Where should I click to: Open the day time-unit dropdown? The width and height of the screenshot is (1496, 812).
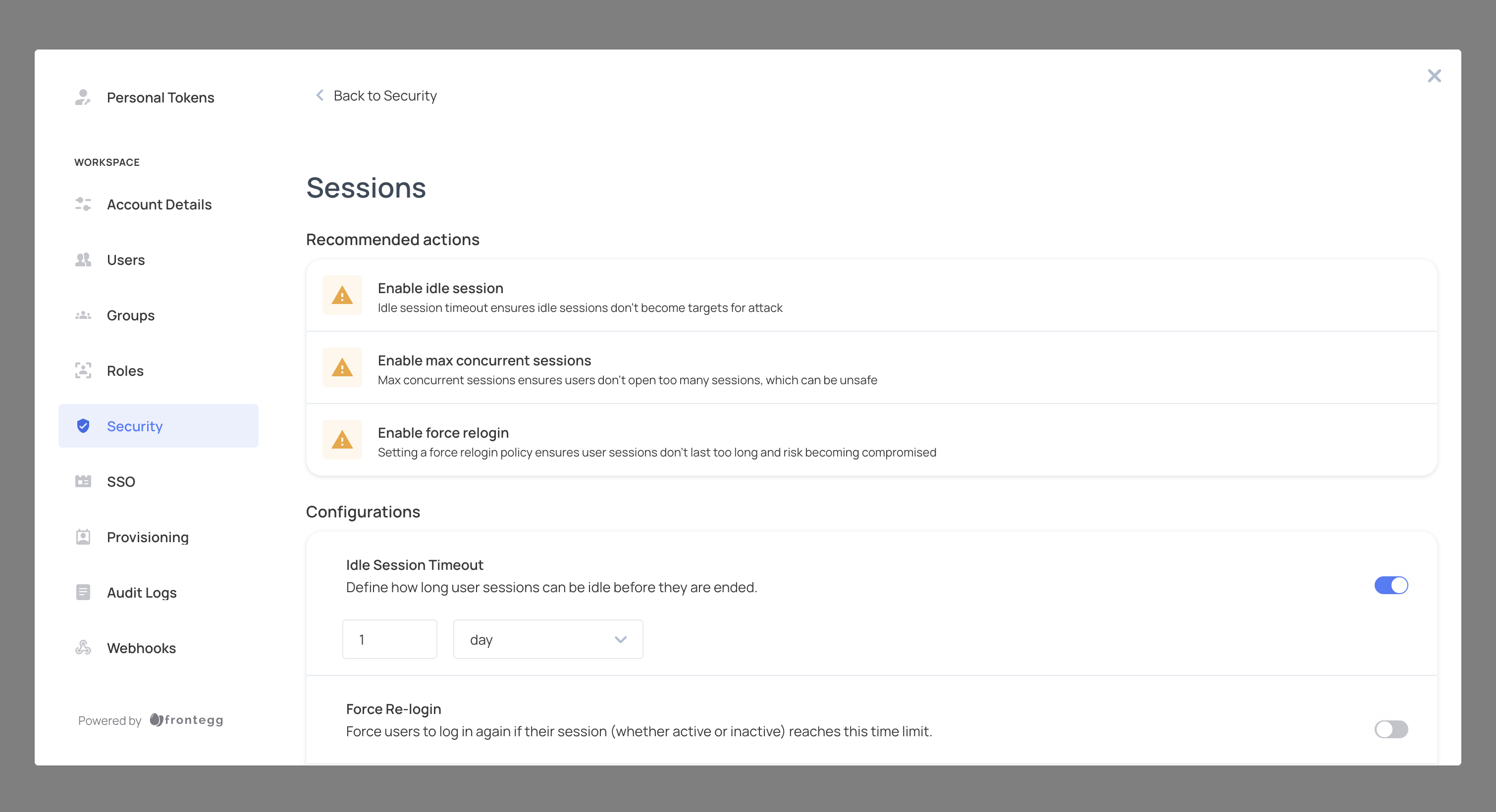[547, 639]
